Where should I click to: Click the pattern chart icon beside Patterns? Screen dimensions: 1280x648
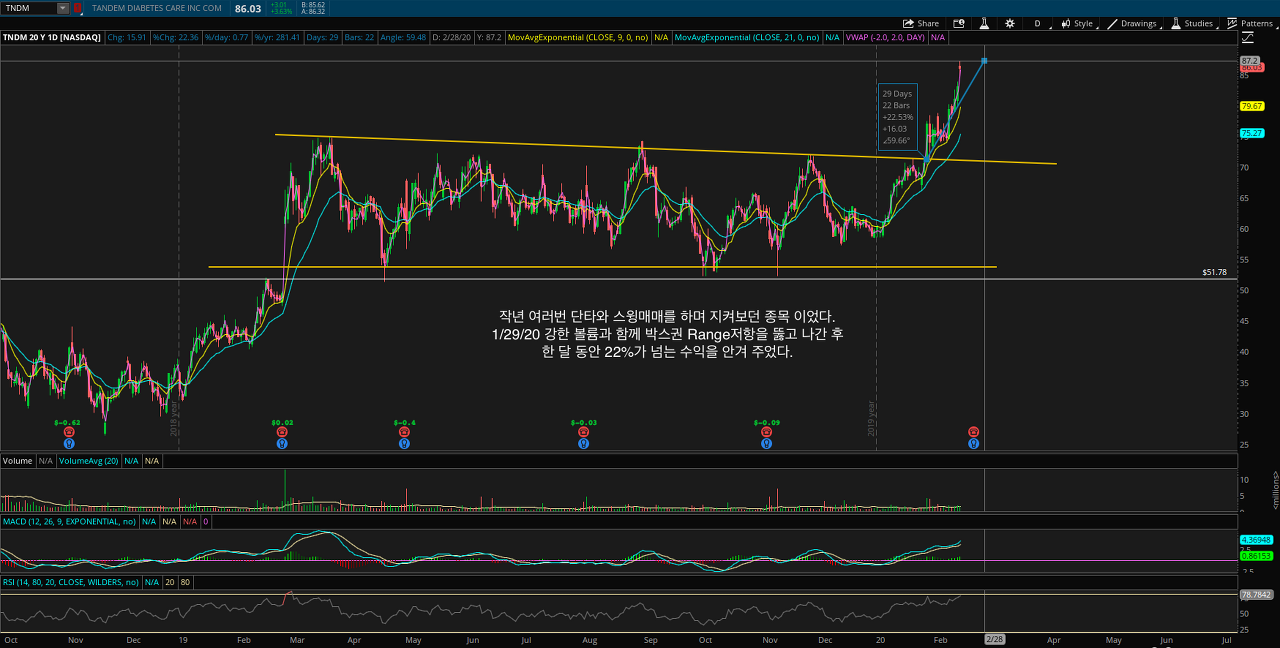(1232, 23)
